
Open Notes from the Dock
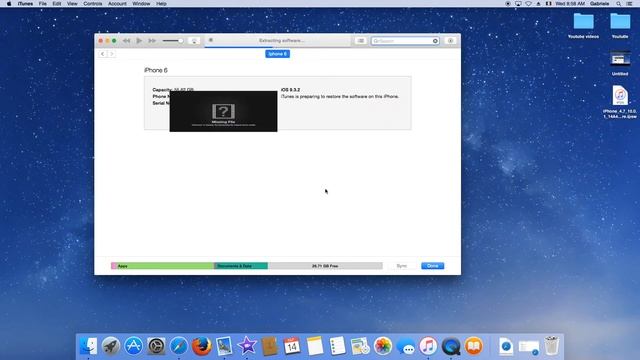click(x=315, y=346)
